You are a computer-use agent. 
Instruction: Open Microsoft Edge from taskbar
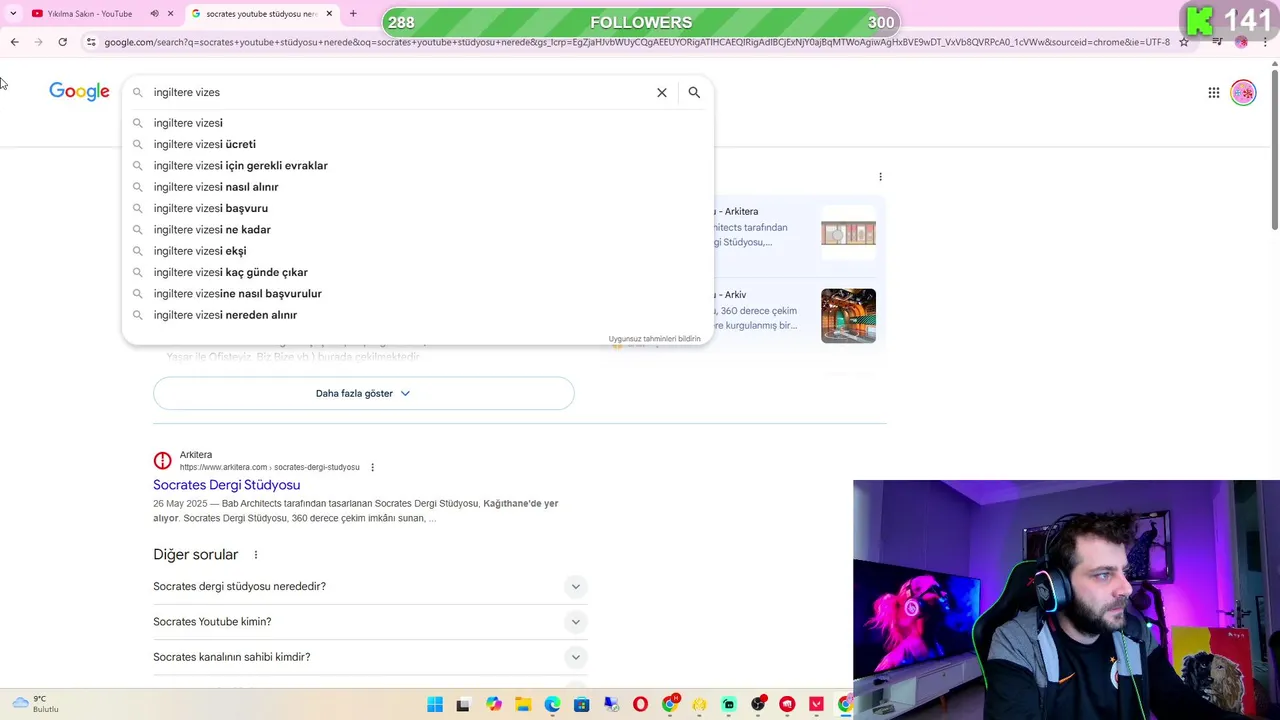tap(552, 704)
